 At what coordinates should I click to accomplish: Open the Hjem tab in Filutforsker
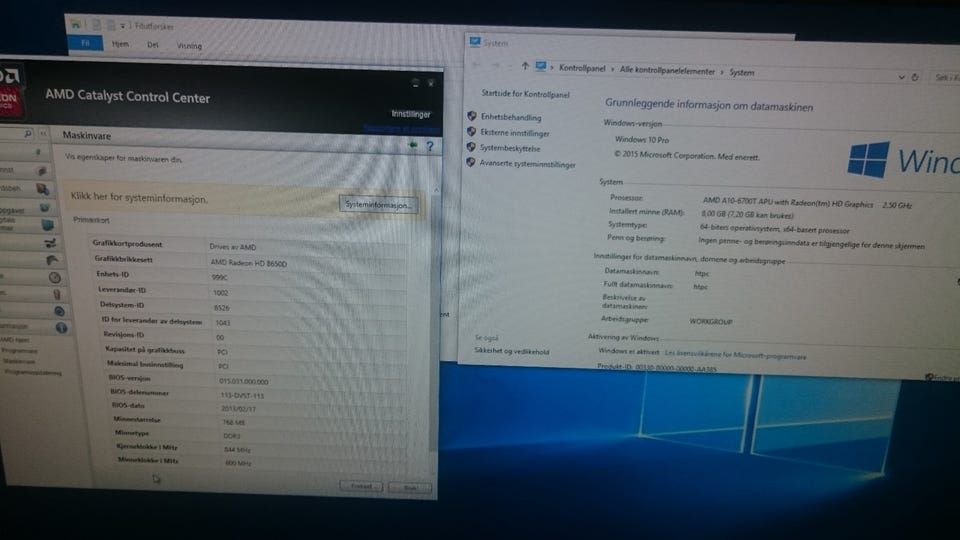(x=121, y=44)
